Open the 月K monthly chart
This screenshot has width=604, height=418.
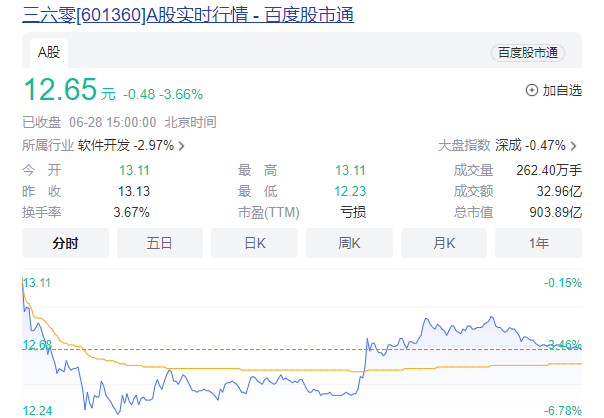(444, 243)
